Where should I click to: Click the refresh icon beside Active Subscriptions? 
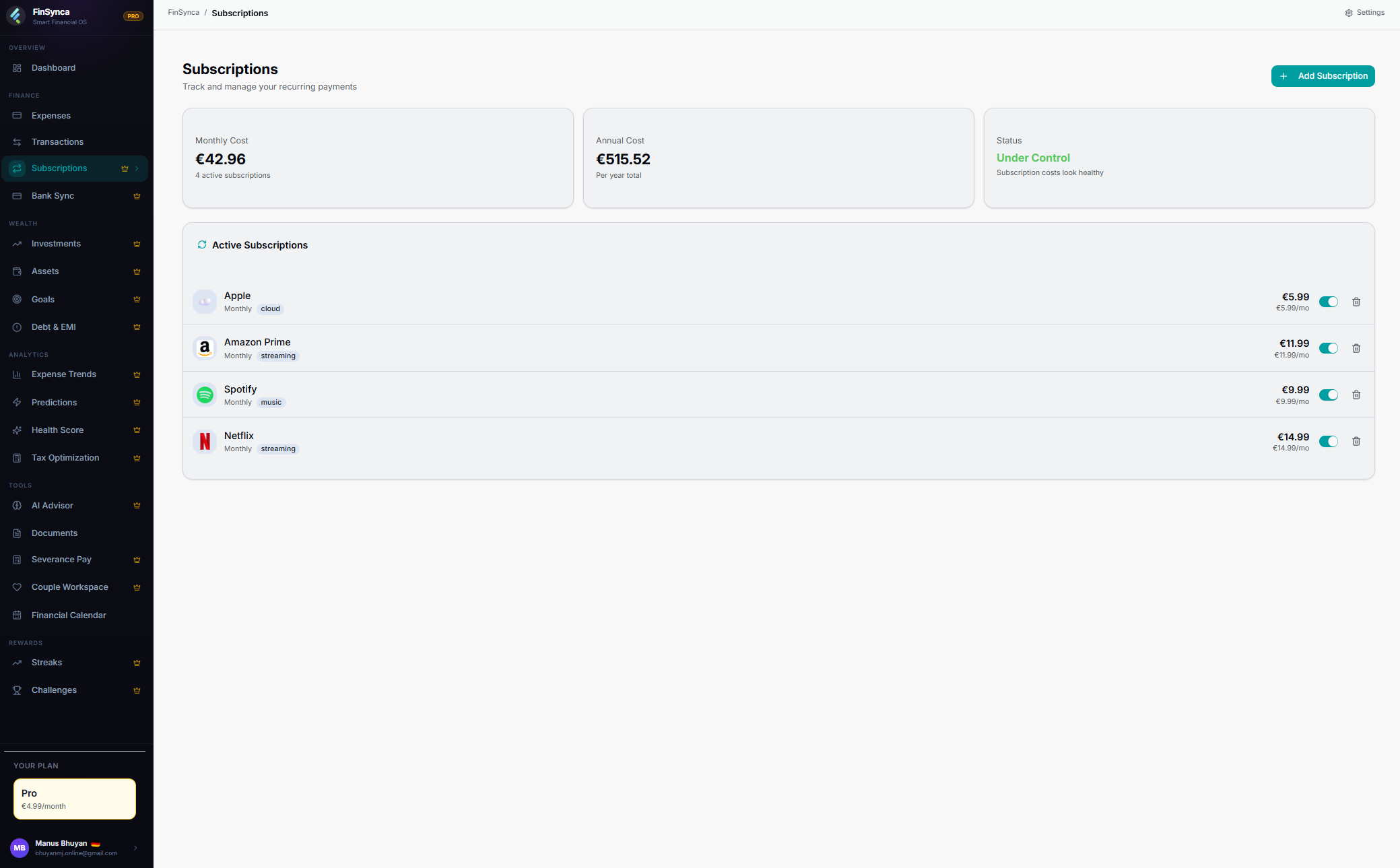[x=202, y=244]
